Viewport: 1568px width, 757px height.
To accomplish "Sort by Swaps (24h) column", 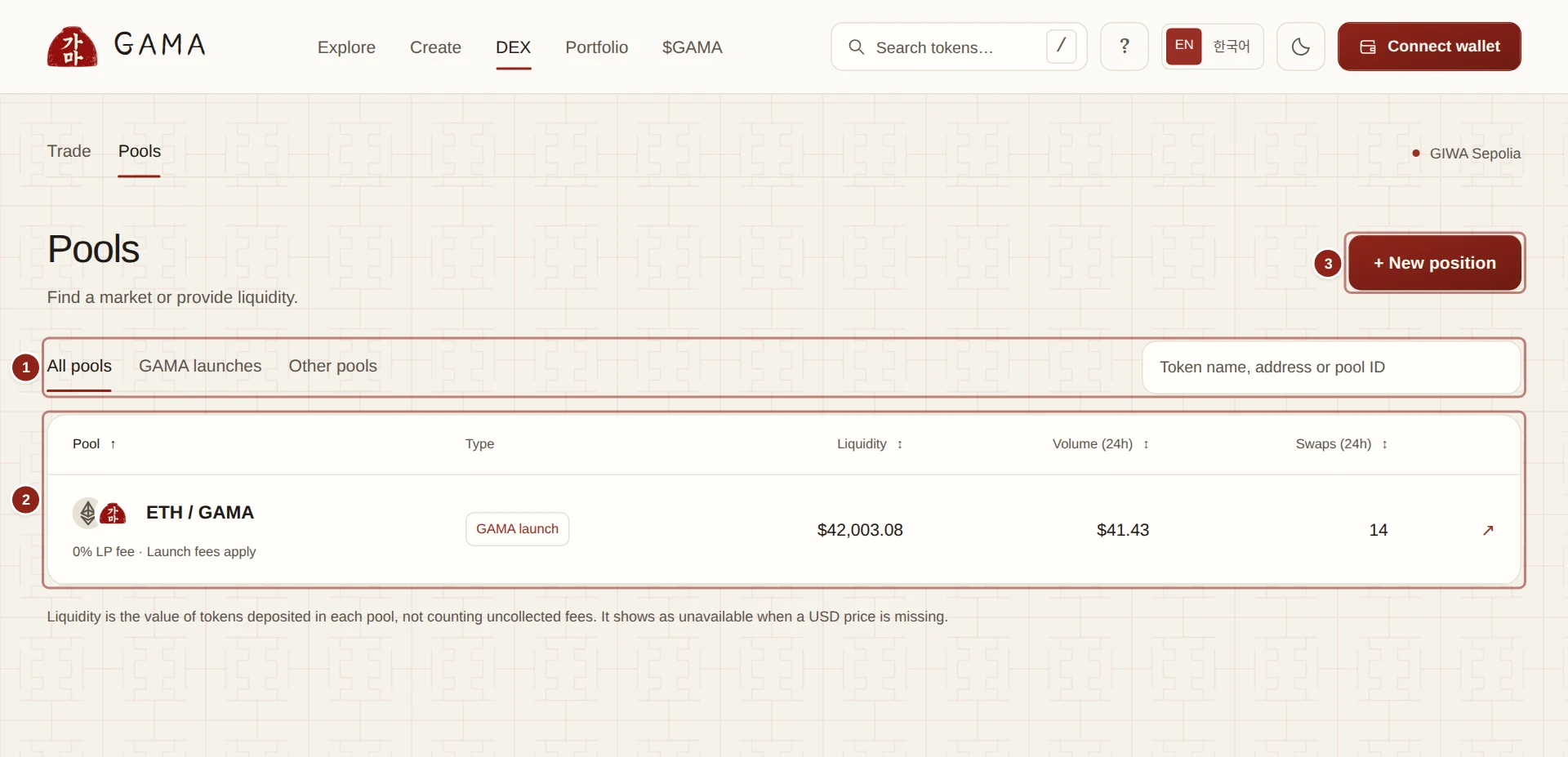I will [x=1341, y=444].
